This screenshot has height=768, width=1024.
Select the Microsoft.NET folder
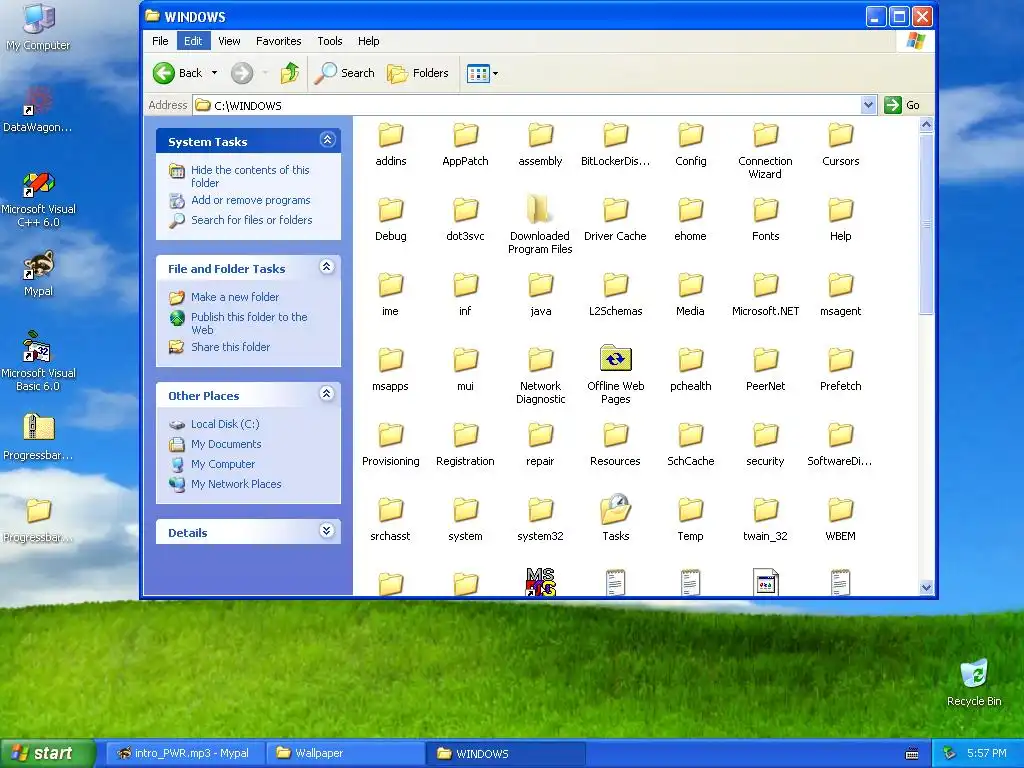tap(765, 295)
